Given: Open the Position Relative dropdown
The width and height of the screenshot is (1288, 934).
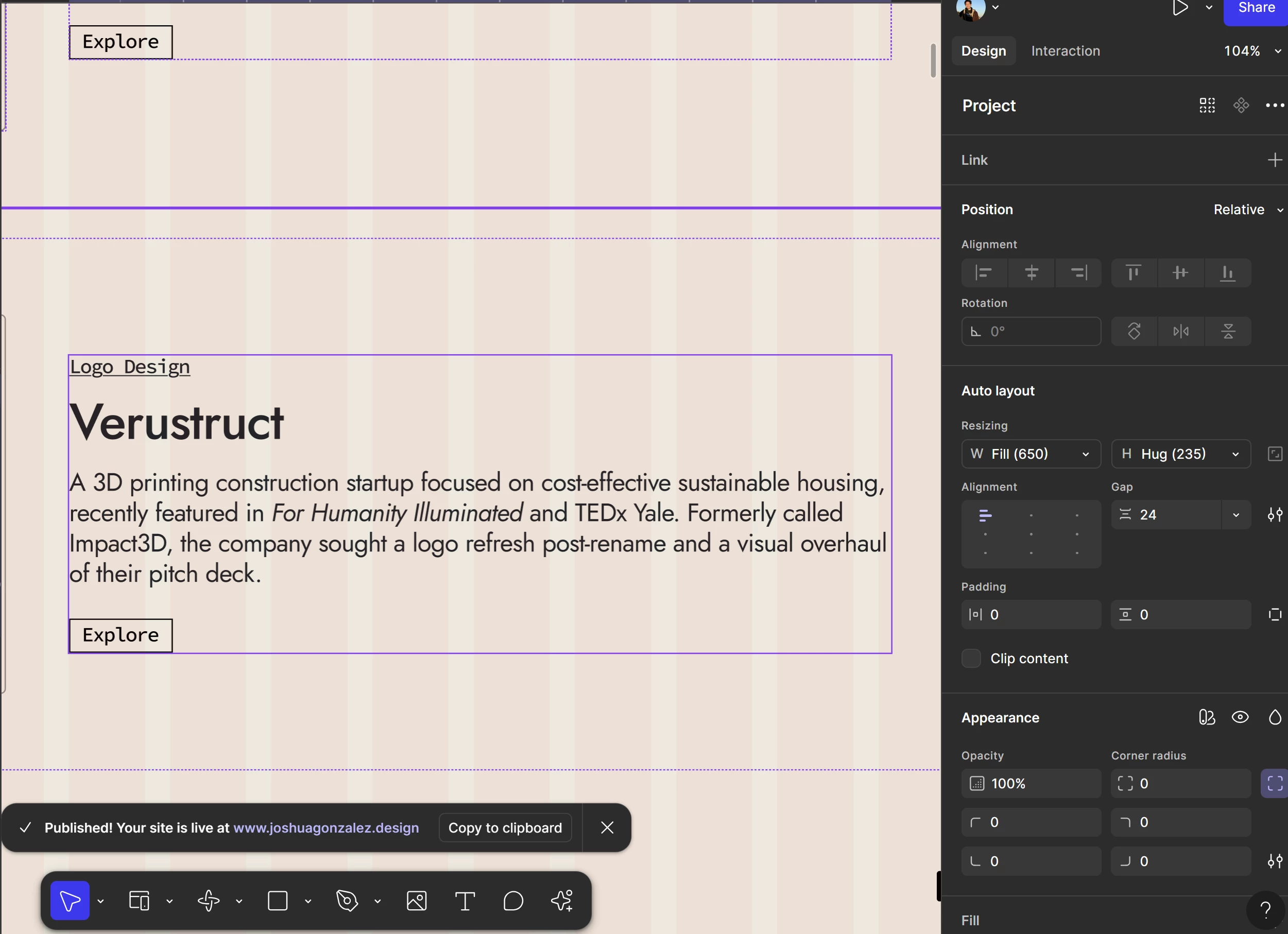Looking at the screenshot, I should (x=1248, y=210).
